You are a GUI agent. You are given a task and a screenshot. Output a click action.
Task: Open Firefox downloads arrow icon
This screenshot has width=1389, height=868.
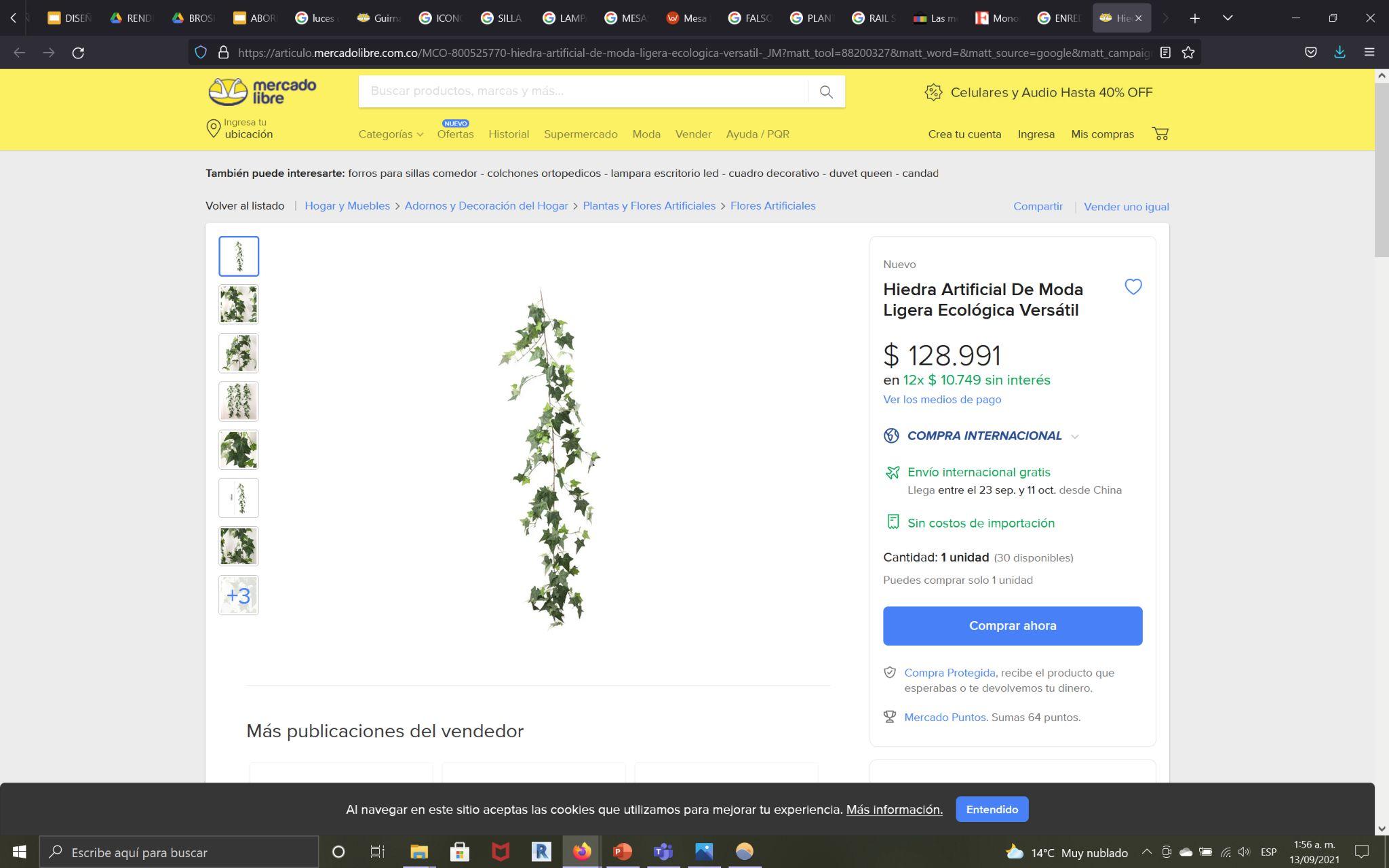(1339, 52)
